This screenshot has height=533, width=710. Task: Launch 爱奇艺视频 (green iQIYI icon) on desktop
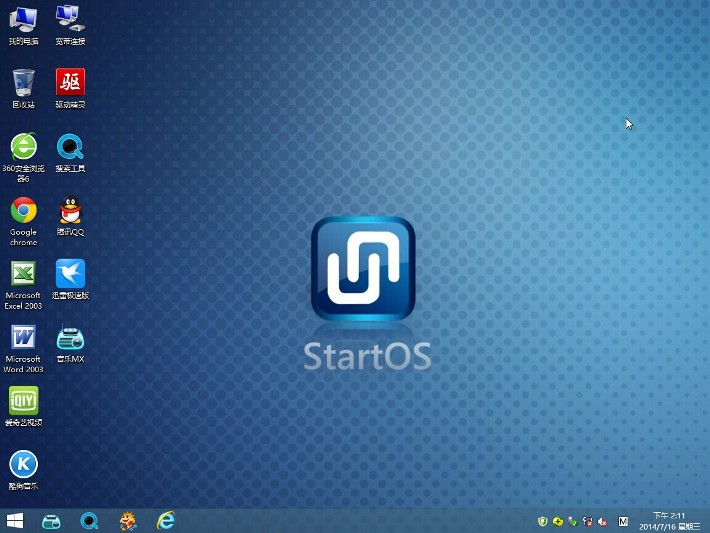tap(23, 406)
